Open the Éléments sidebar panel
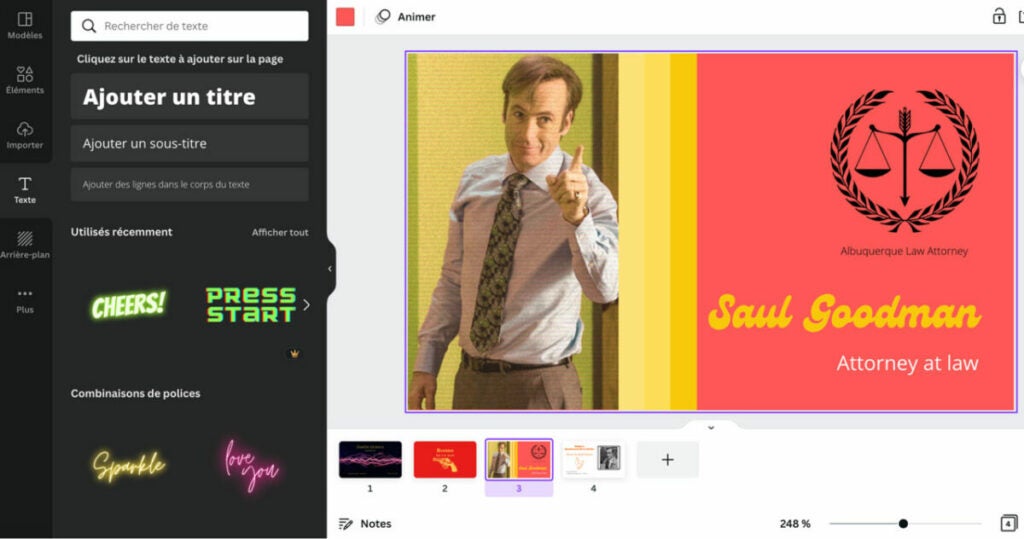The image size is (1024, 539). [x=25, y=80]
